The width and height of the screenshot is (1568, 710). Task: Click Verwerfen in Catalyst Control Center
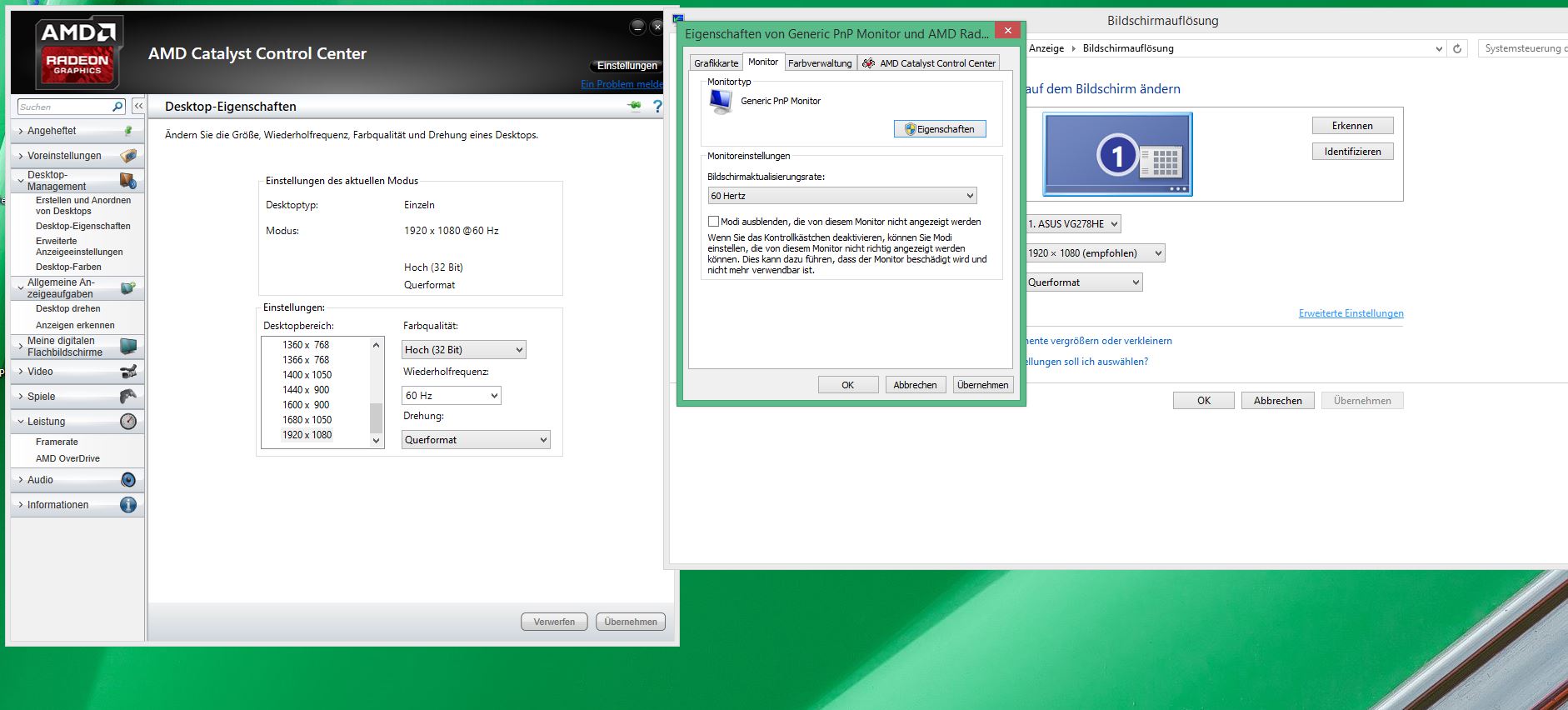[554, 622]
